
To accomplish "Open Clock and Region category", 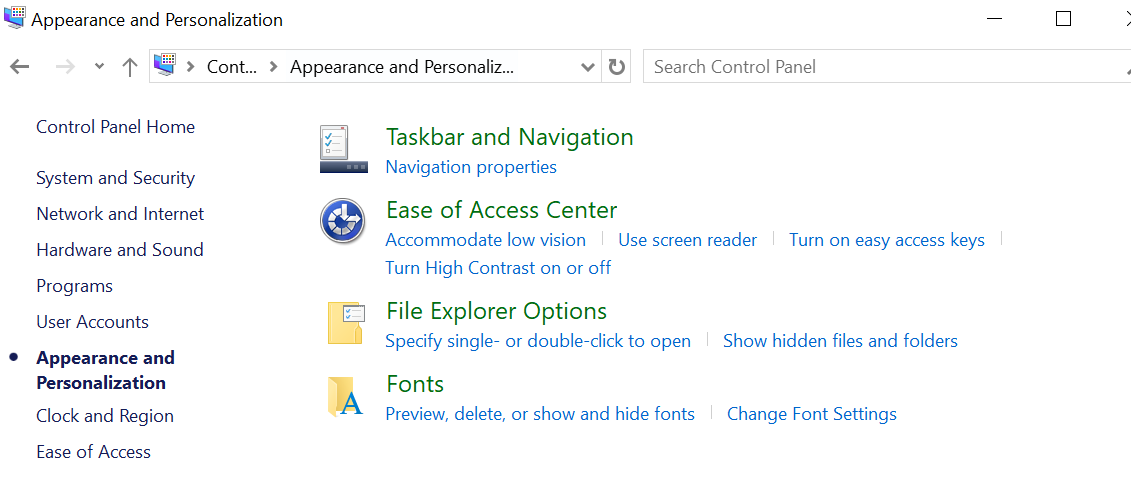I will click(x=104, y=416).
